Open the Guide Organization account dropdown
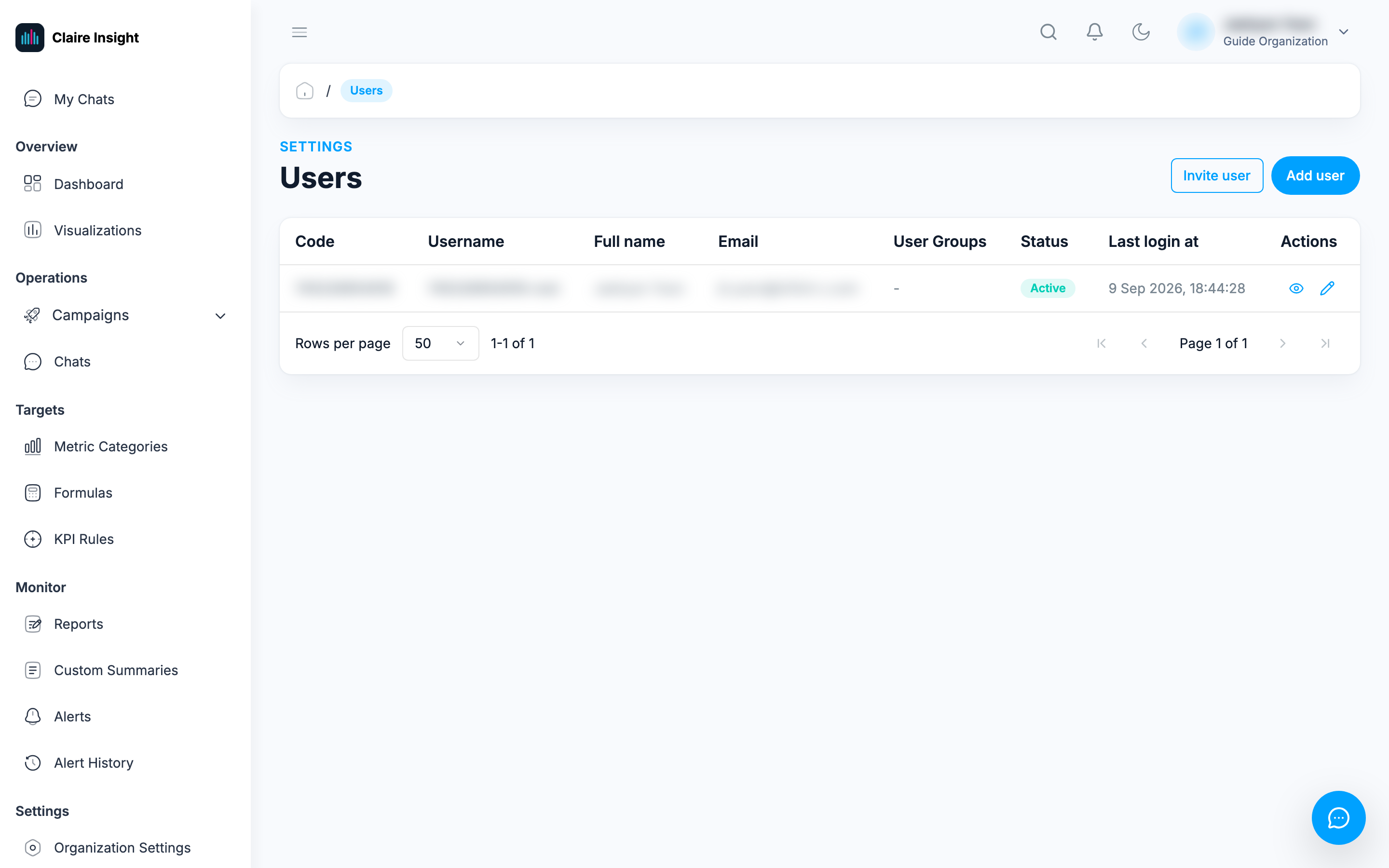Screen dimensions: 1389x868 coord(1344,32)
